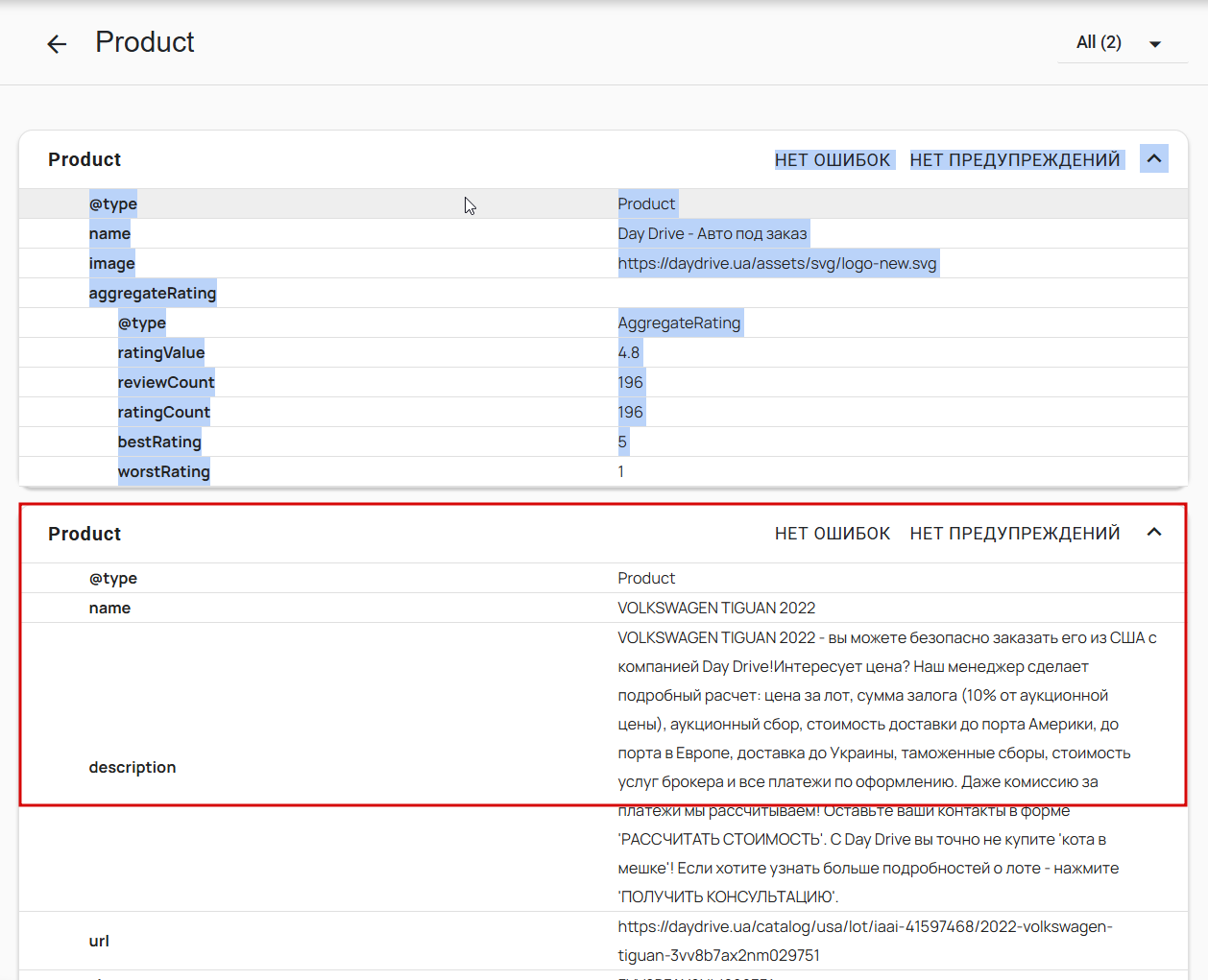1208x980 pixels.
Task: Click НЕТ ОШИБОК in first Product card
Action: tap(833, 160)
